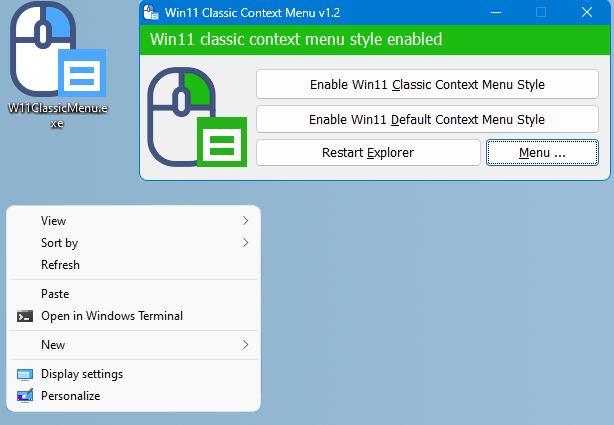Image resolution: width=614 pixels, height=425 pixels.
Task: Click the Personalize icon in the context menu
Action: coord(25,396)
